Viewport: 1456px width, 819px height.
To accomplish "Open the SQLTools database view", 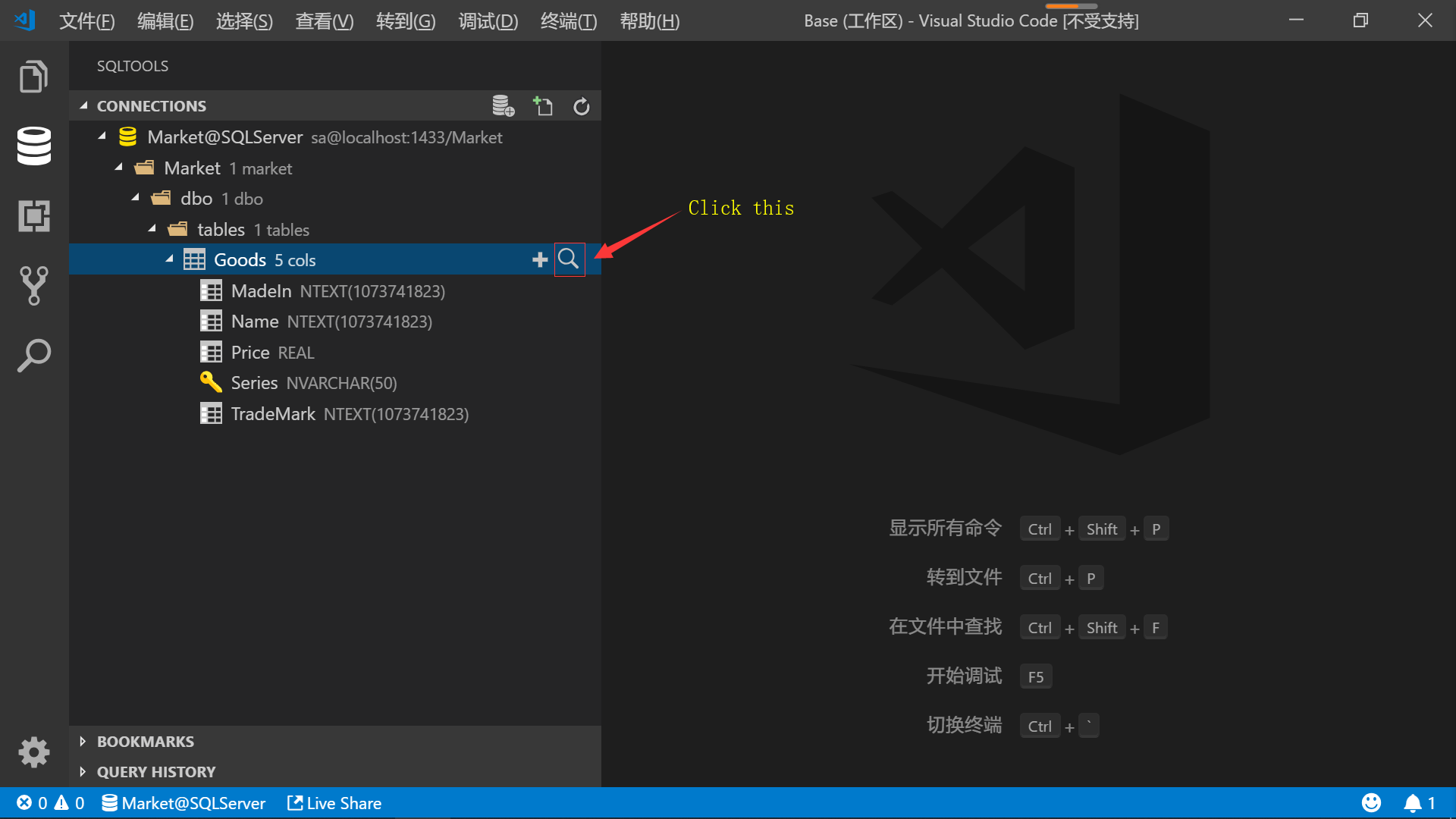I will (33, 146).
